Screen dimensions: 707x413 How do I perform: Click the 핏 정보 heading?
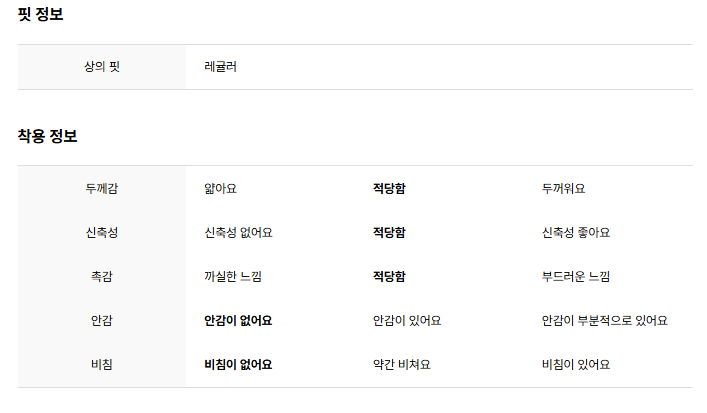[x=41, y=14]
